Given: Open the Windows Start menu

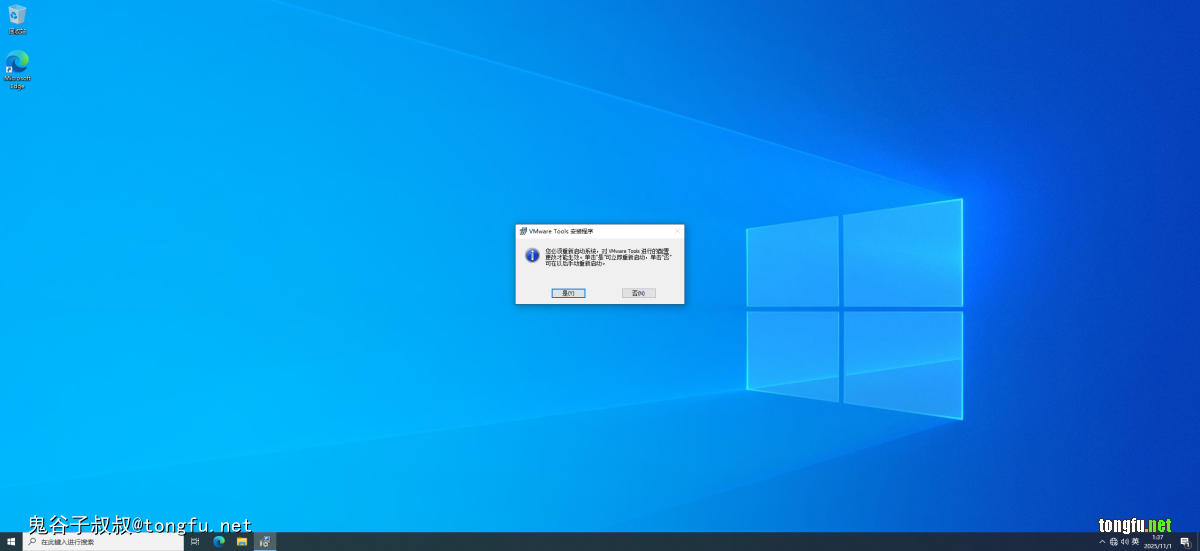Looking at the screenshot, I should coord(11,542).
